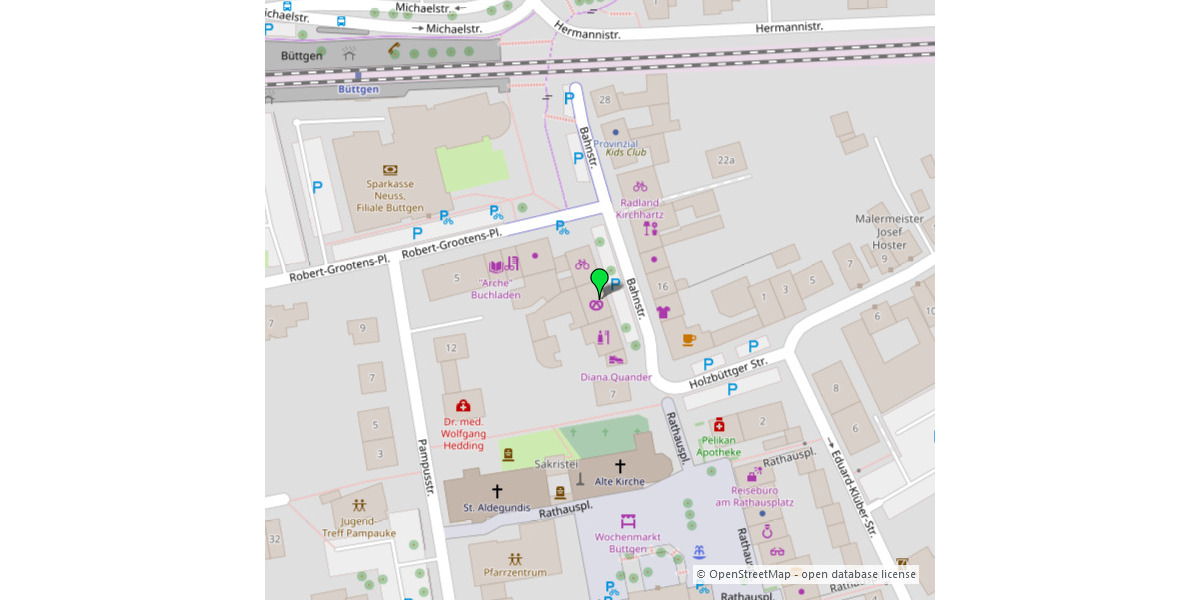
Task: Click the Reisebüro am Rathausplatz travel icon
Action: (x=754, y=475)
